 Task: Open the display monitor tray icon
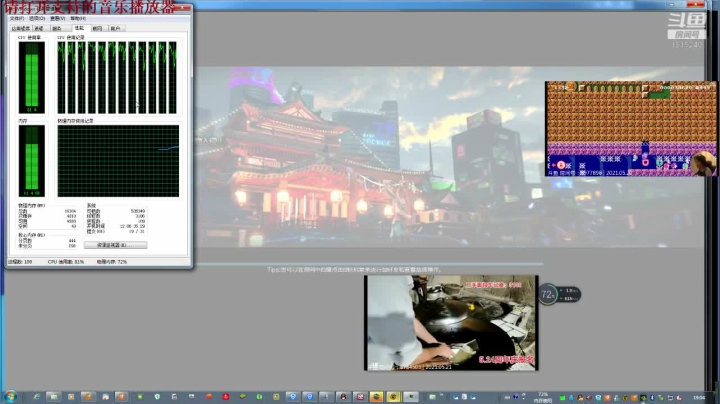(x=670, y=398)
